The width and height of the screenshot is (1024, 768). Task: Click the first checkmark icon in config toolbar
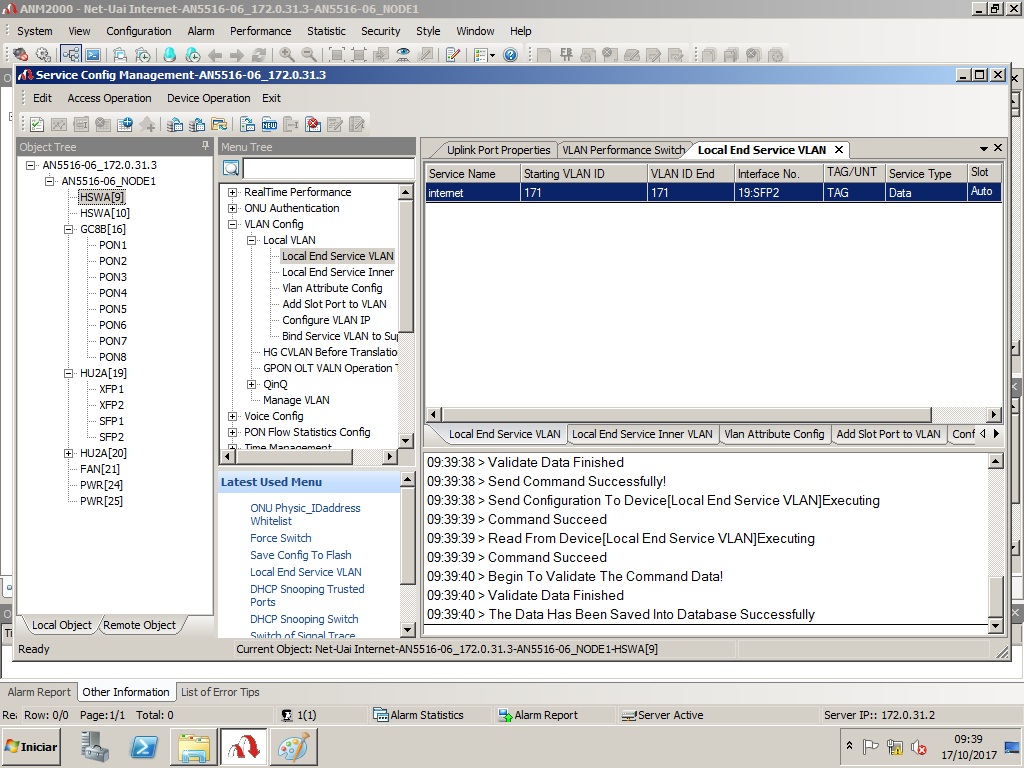coord(37,125)
